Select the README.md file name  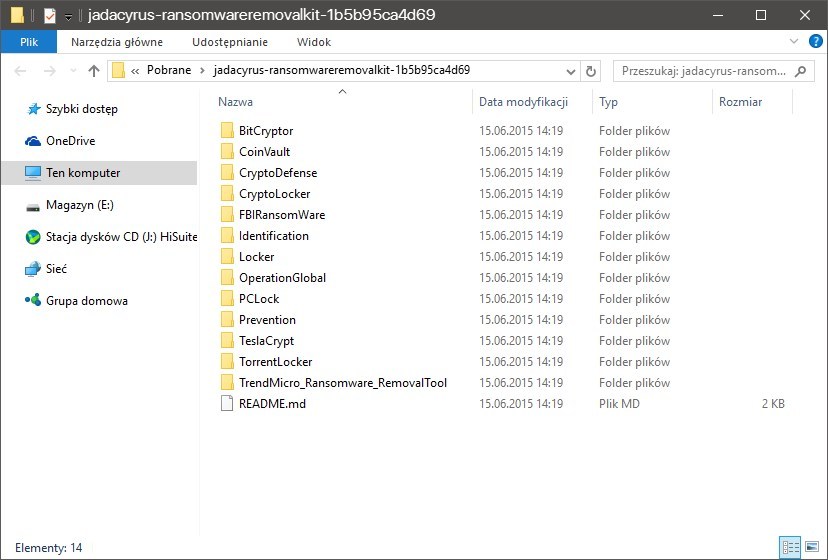[272, 404]
